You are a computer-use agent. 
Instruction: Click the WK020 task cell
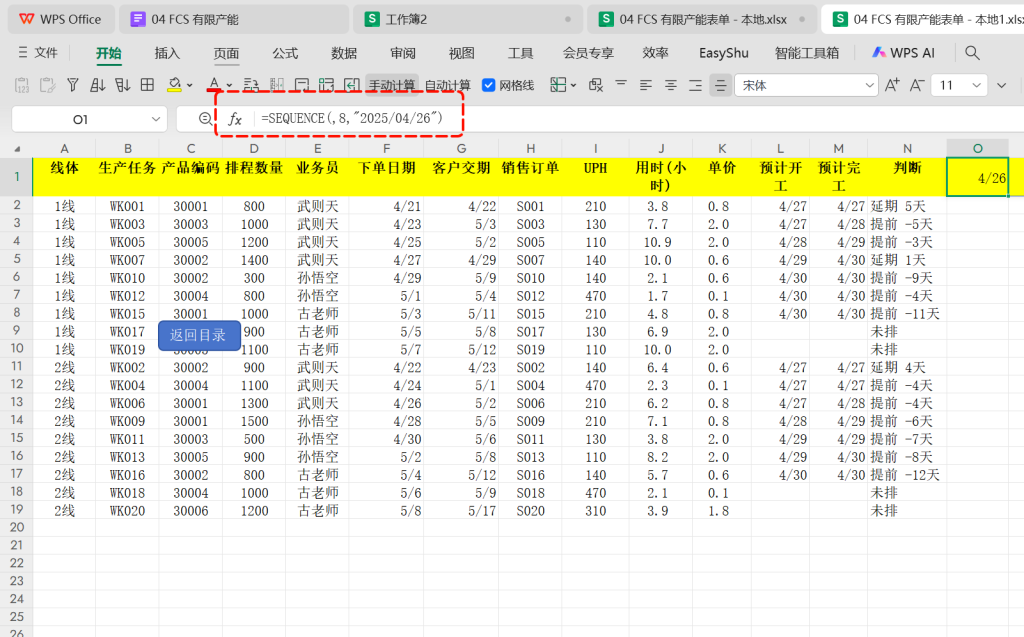(x=127, y=511)
